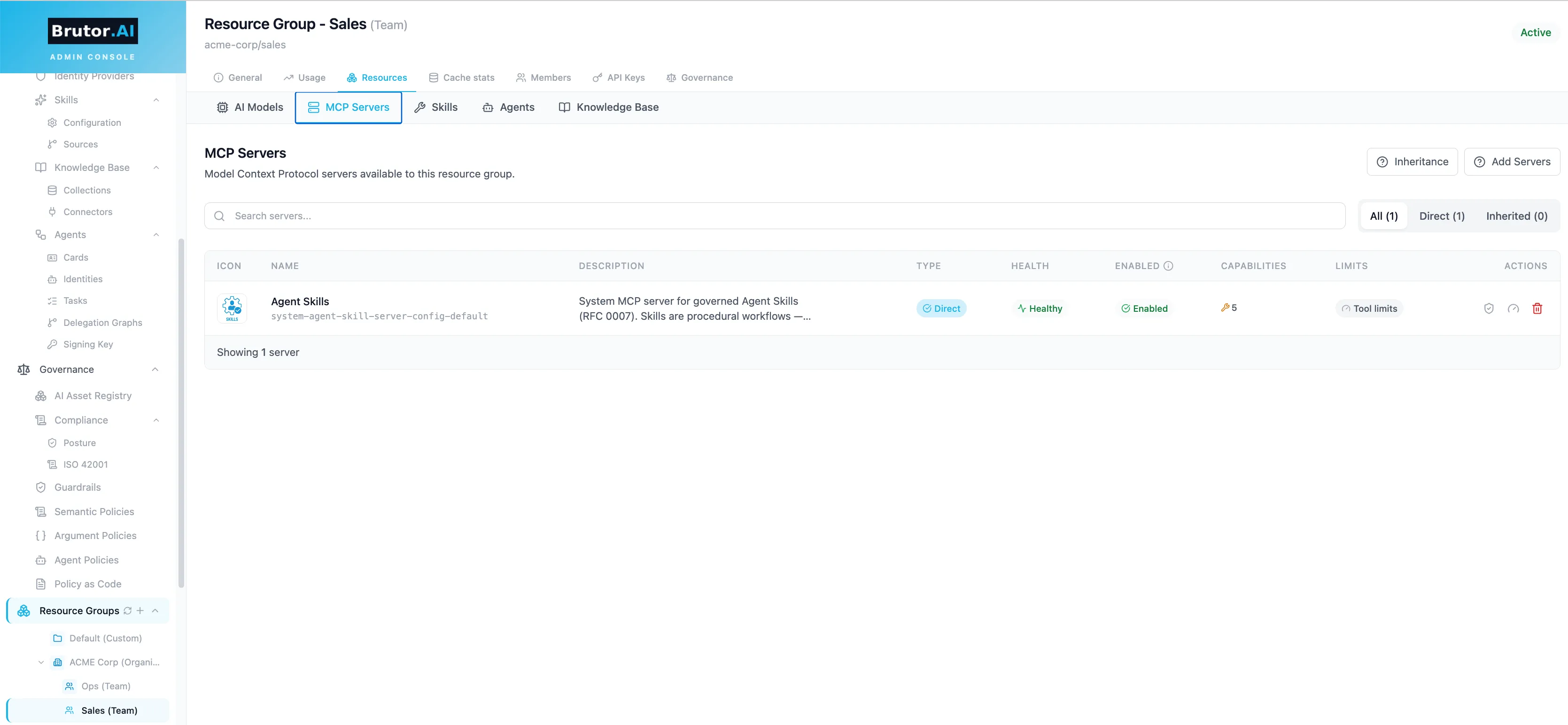Click the Enabled column info icon

(x=1168, y=266)
